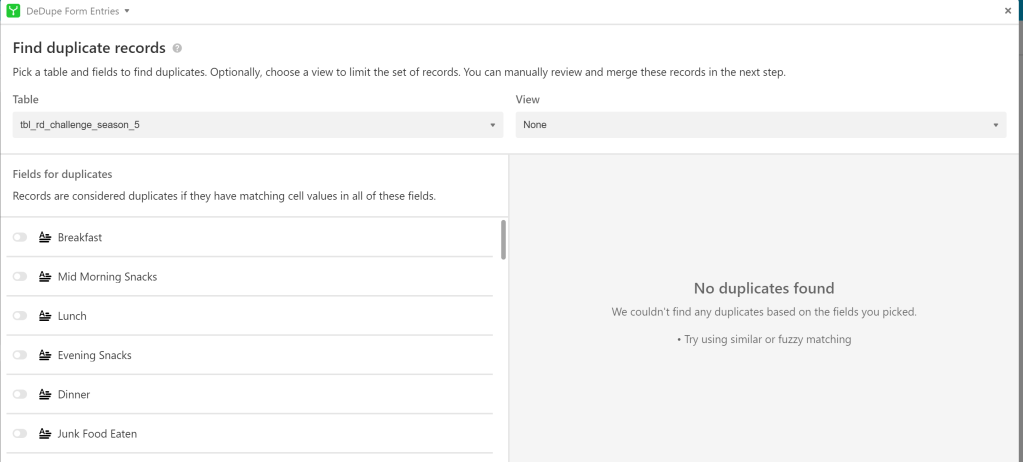This screenshot has height=462, width=1023.
Task: Enable the Breakfast field toggle
Action: (20, 238)
